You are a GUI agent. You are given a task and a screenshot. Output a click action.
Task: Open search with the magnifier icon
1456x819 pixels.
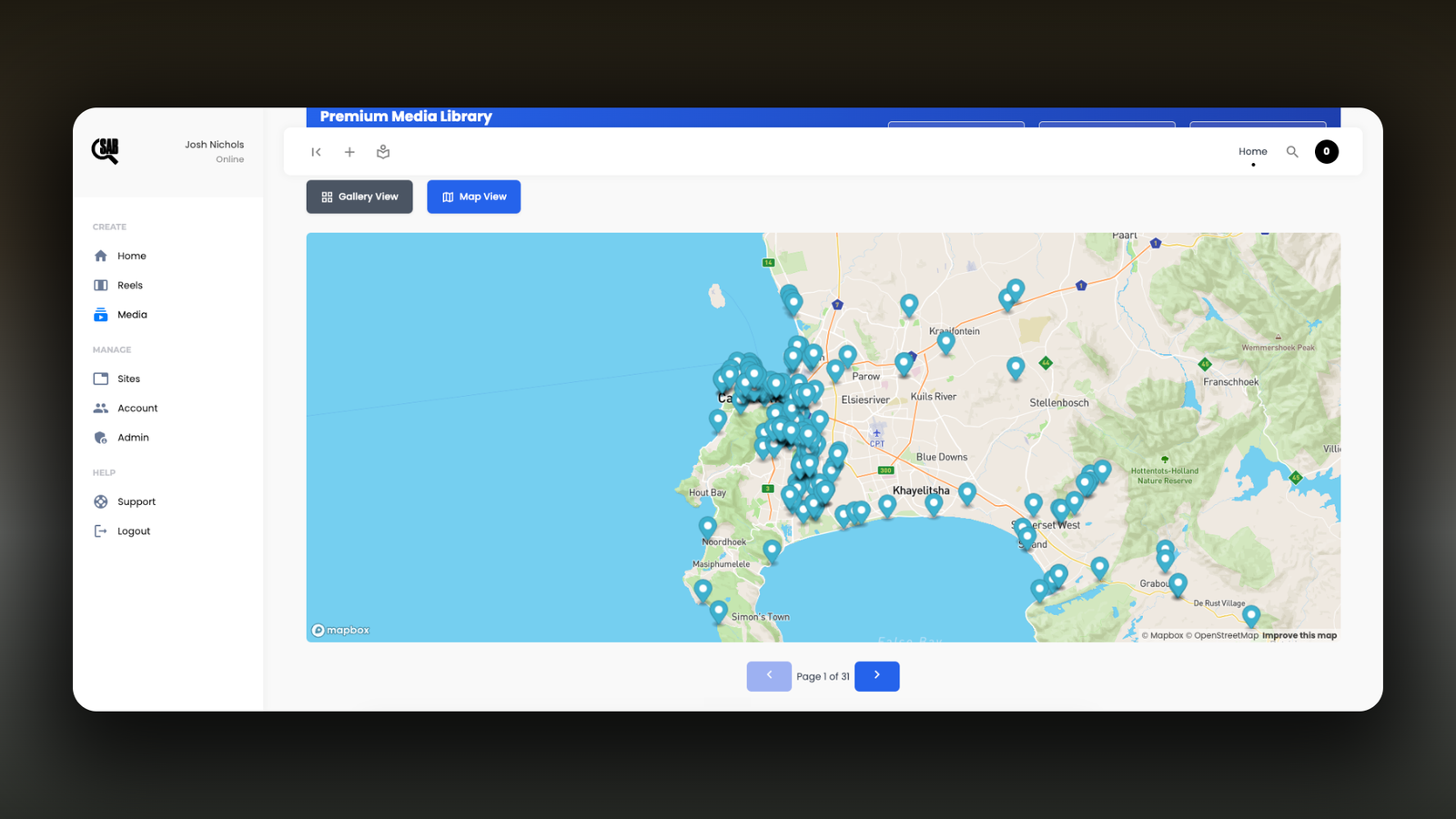tap(1292, 152)
